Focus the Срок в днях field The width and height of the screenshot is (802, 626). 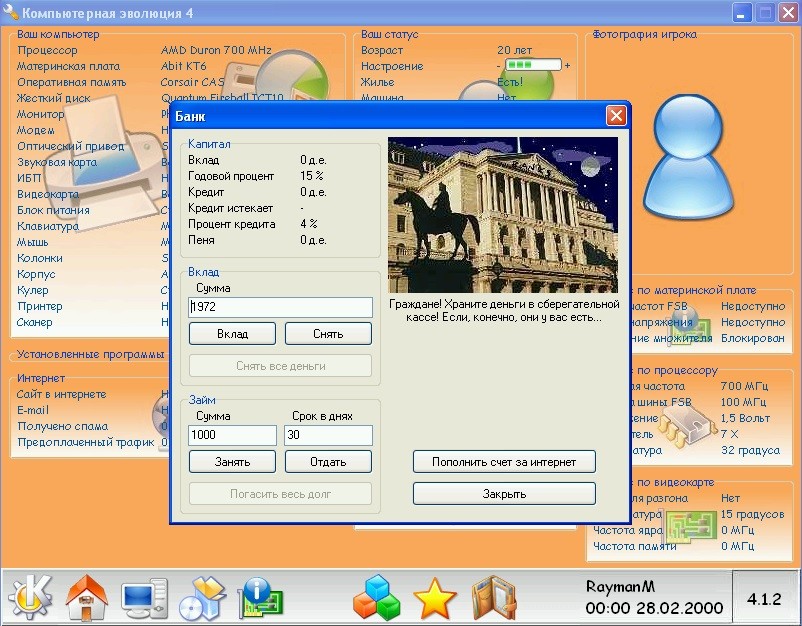coord(328,435)
